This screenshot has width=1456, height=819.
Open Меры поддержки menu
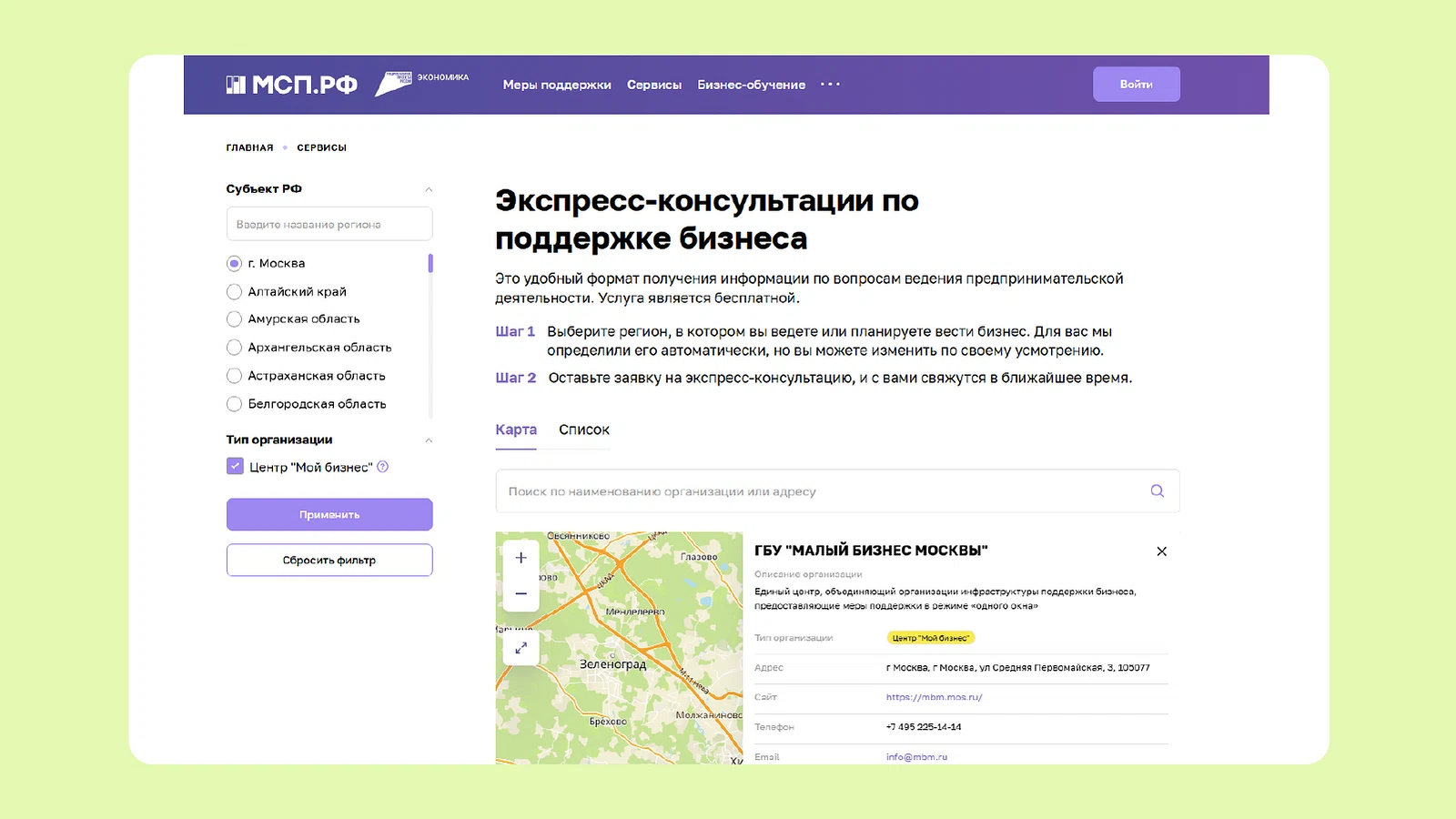(x=557, y=85)
